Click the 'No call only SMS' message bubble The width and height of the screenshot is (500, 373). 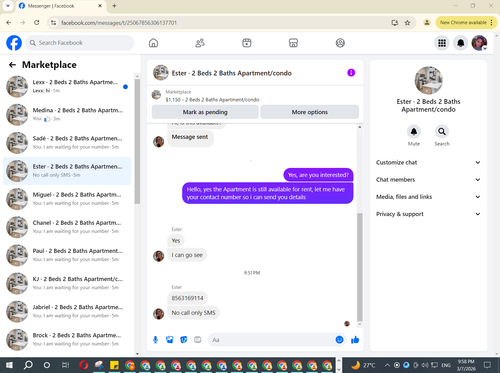click(193, 313)
